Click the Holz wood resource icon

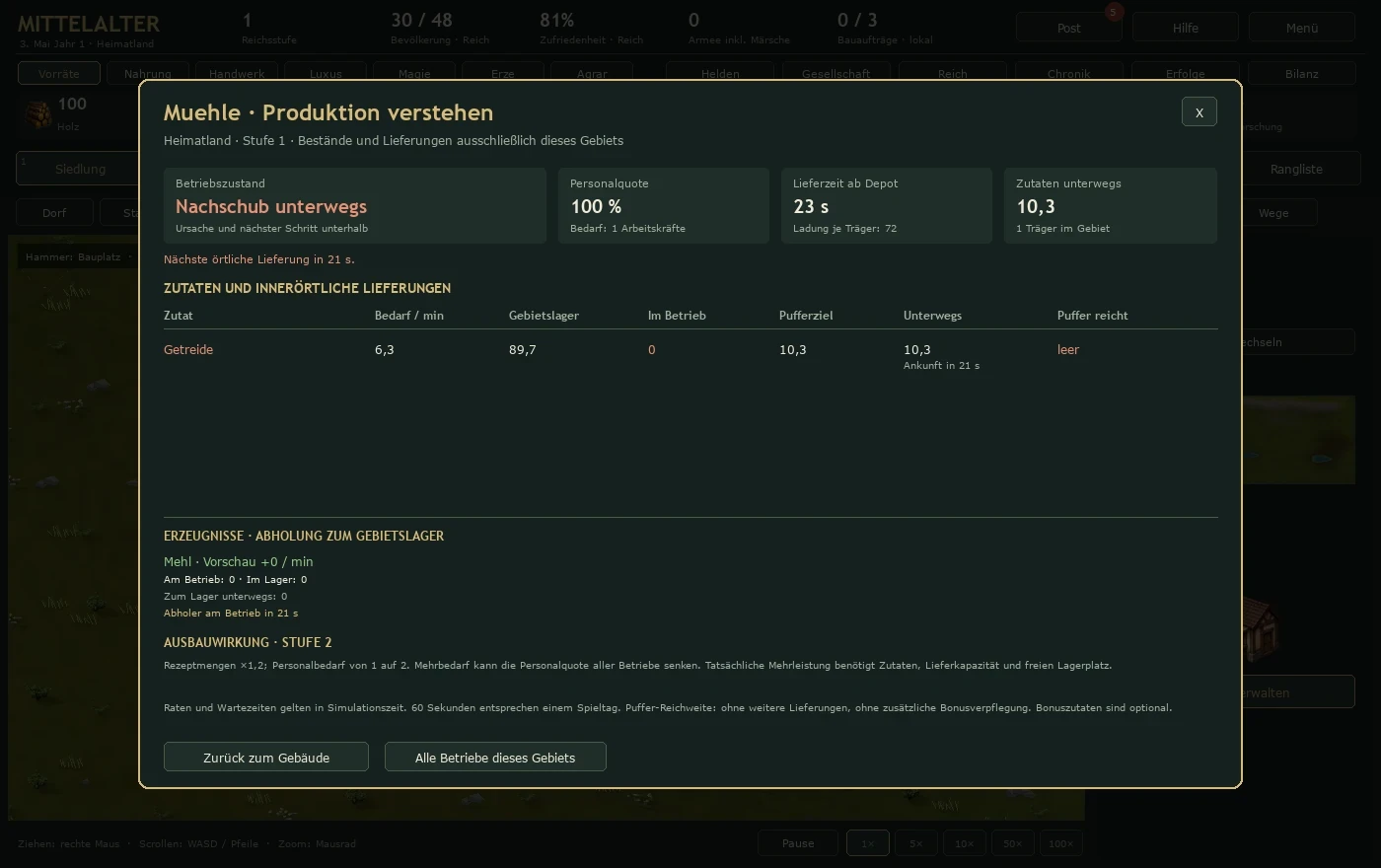coord(37,114)
